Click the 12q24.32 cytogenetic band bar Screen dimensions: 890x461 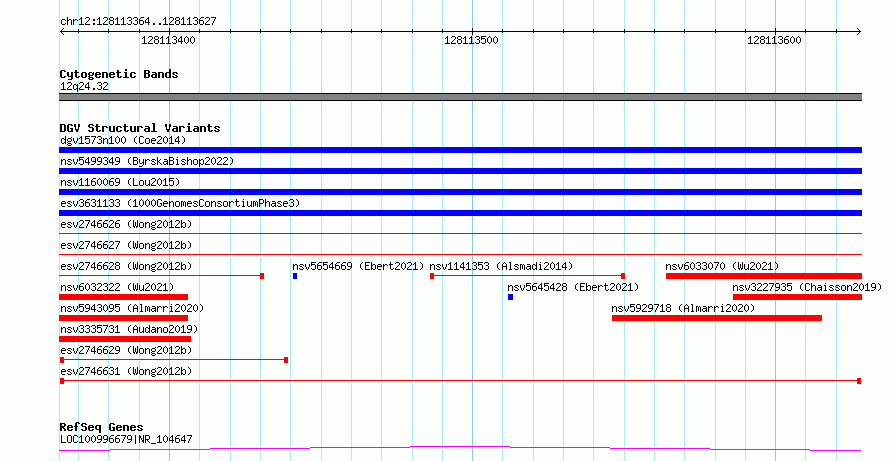(x=460, y=97)
